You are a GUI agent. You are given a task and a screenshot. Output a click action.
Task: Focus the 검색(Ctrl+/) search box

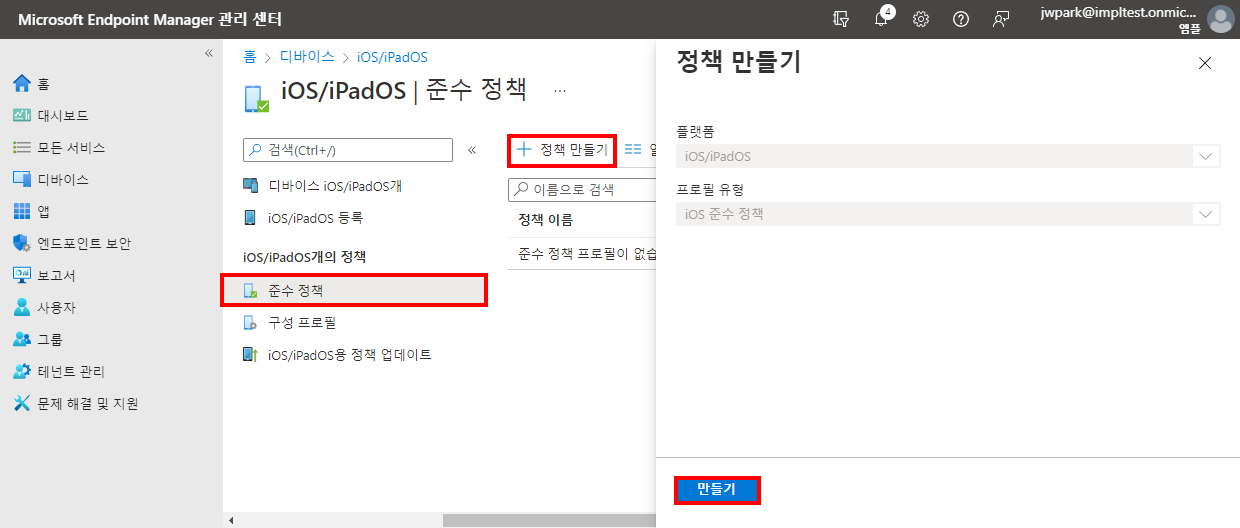[x=348, y=150]
